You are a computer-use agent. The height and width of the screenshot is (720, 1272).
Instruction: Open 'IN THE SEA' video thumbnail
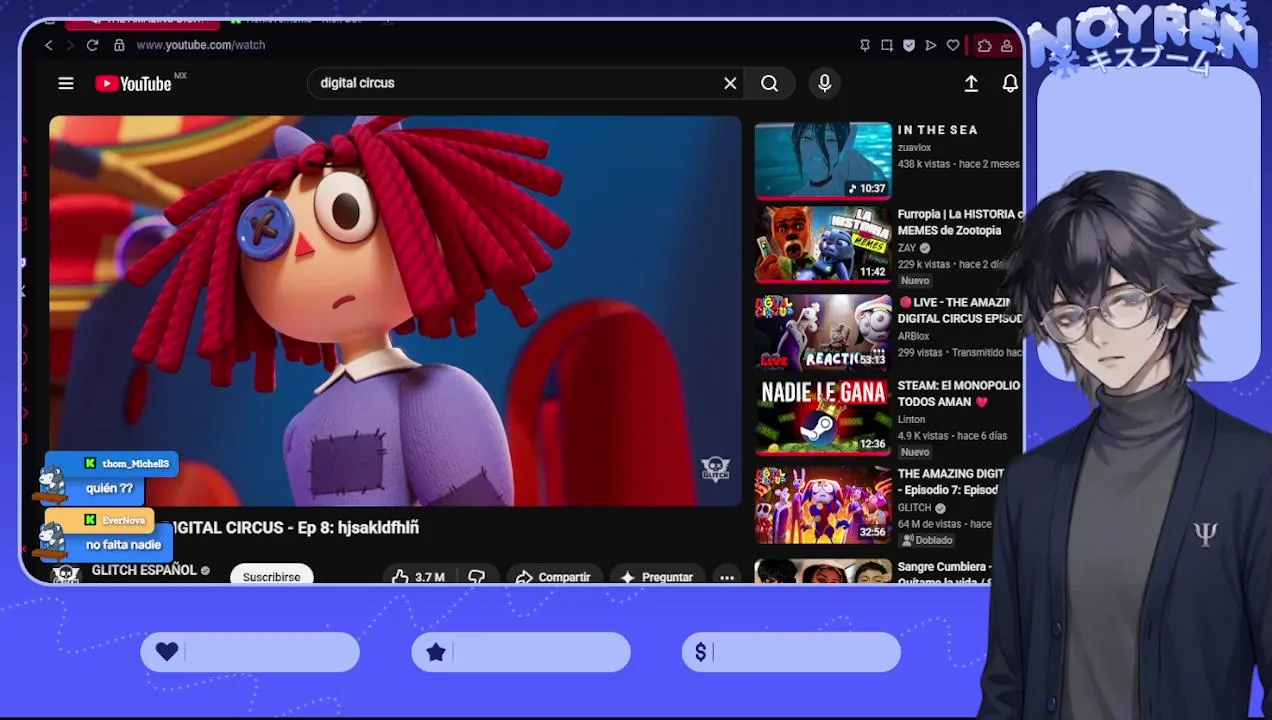[823, 160]
